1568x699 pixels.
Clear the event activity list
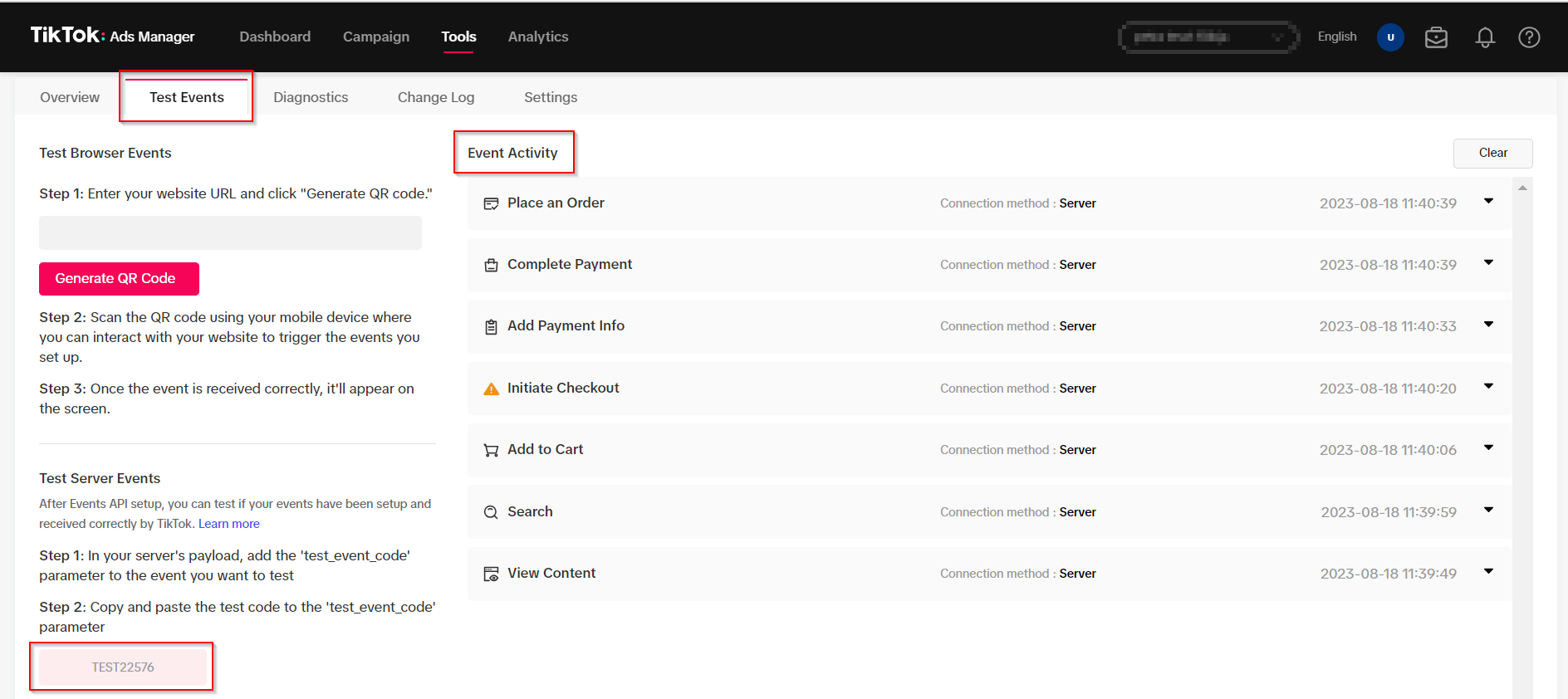(1492, 153)
